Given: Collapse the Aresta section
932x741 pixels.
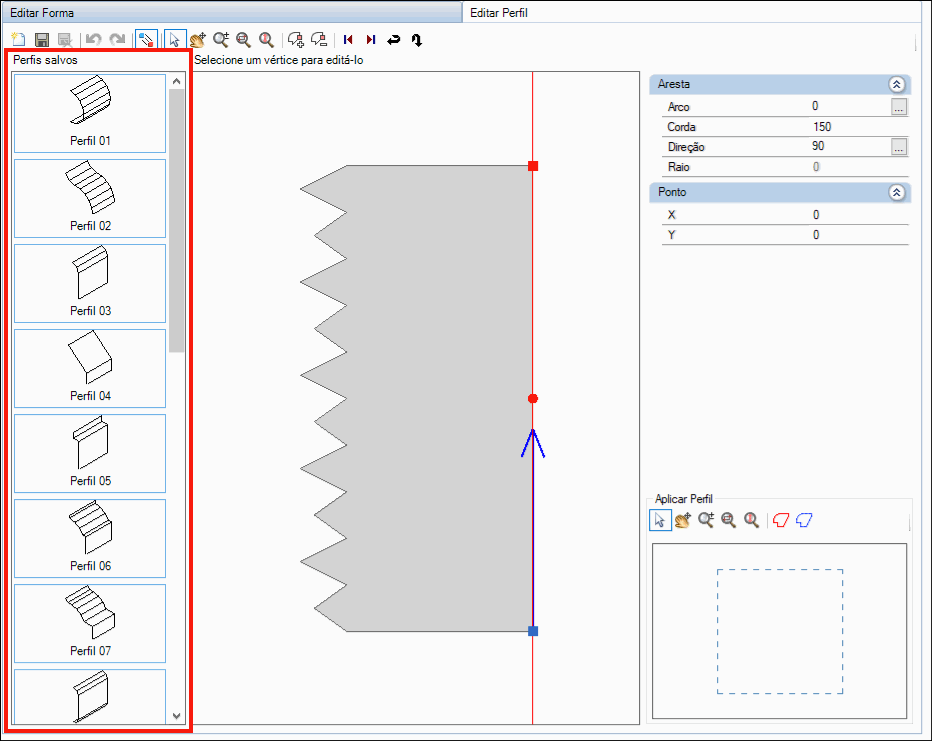Looking at the screenshot, I should click(897, 85).
